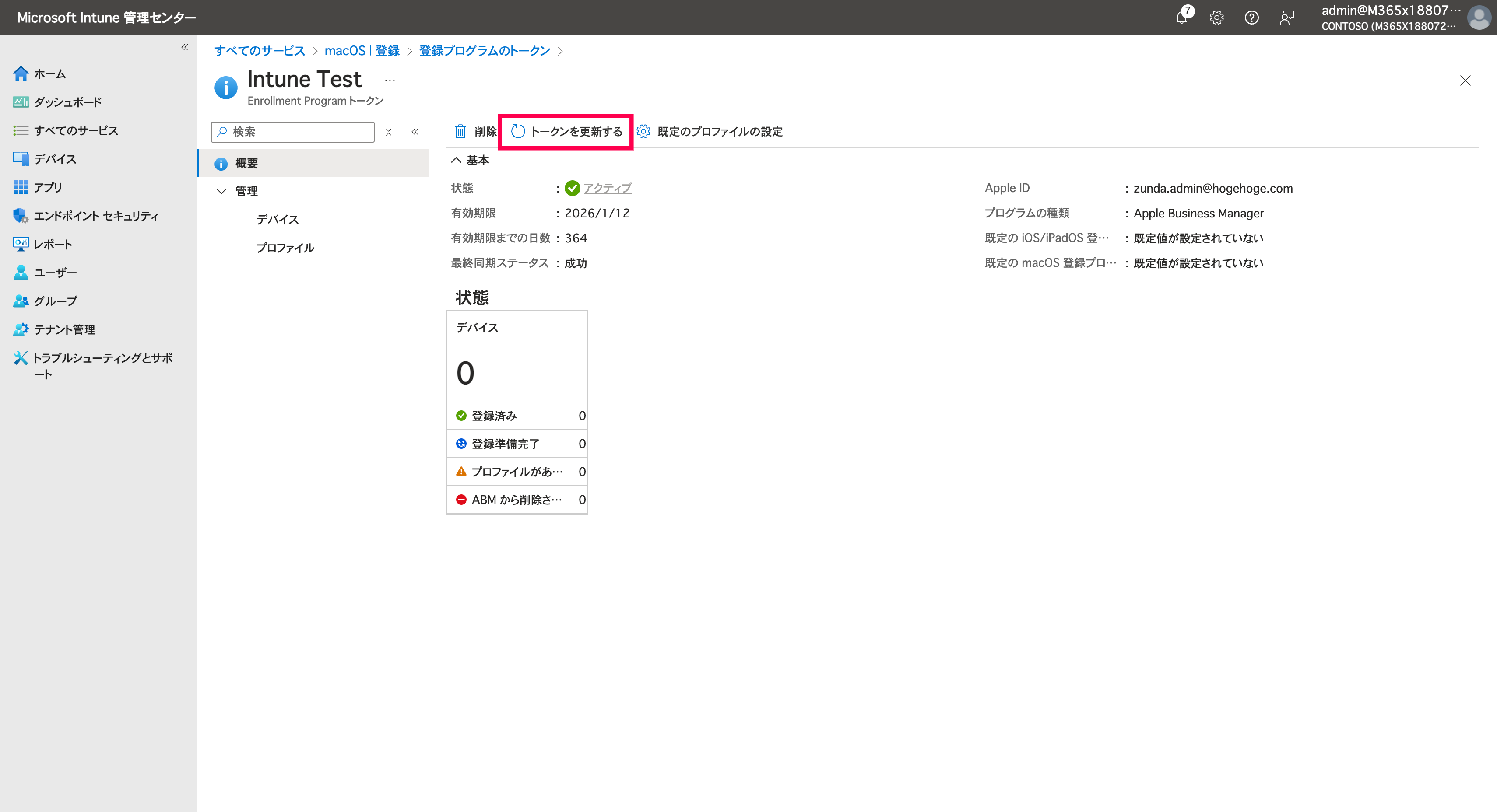Click zunda.admin@hogehoge.com Apple ID value

[x=1213, y=188]
